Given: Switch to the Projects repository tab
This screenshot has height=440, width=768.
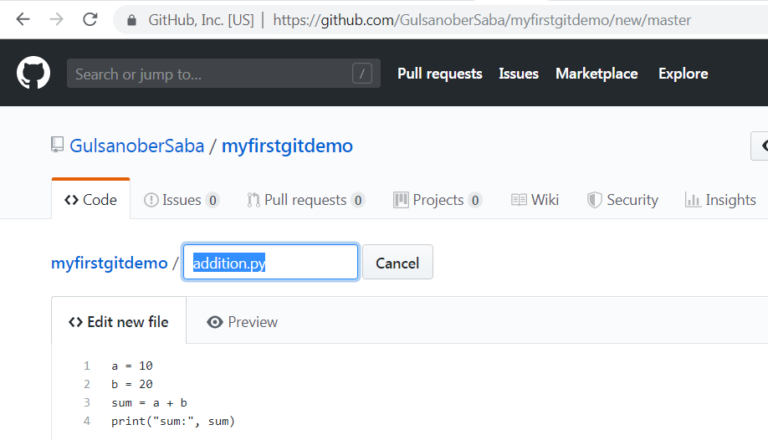Looking at the screenshot, I should pyautogui.click(x=437, y=200).
